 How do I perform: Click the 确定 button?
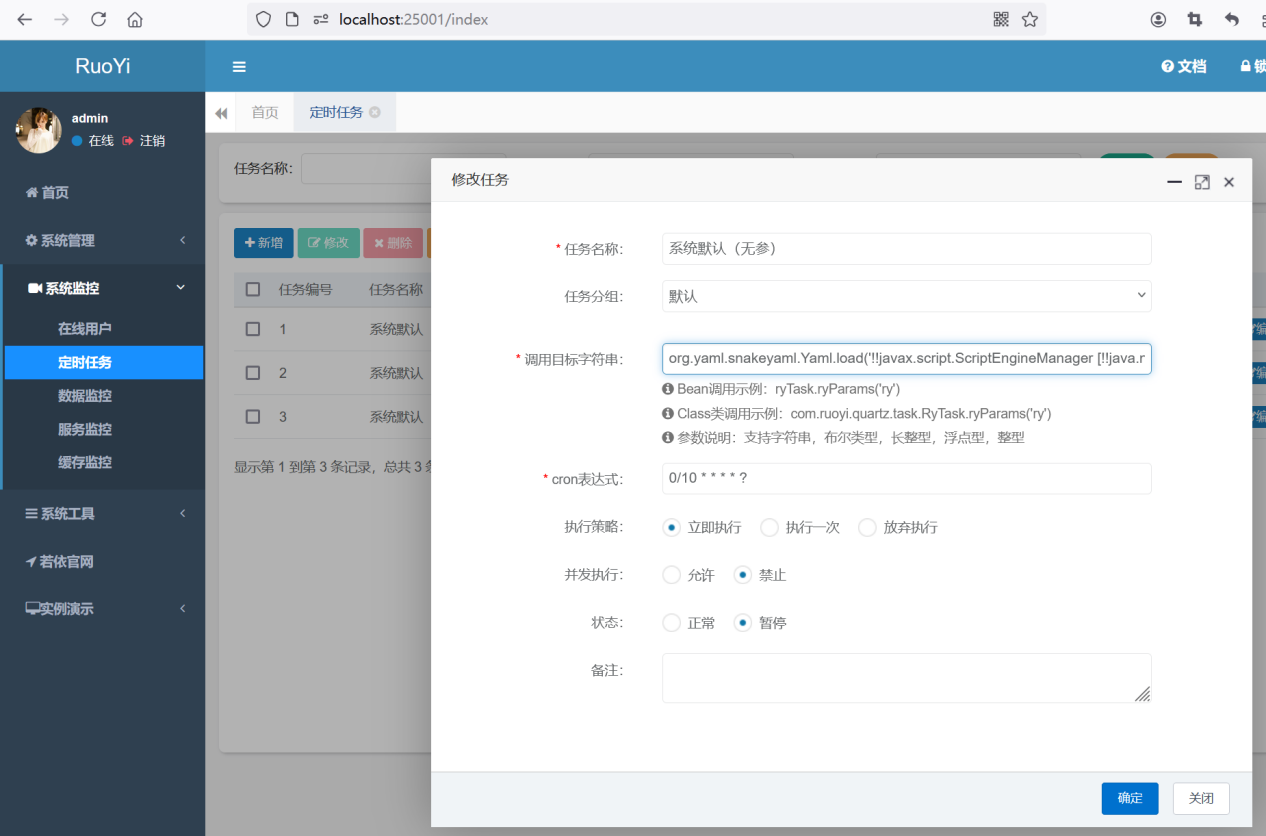click(1129, 798)
